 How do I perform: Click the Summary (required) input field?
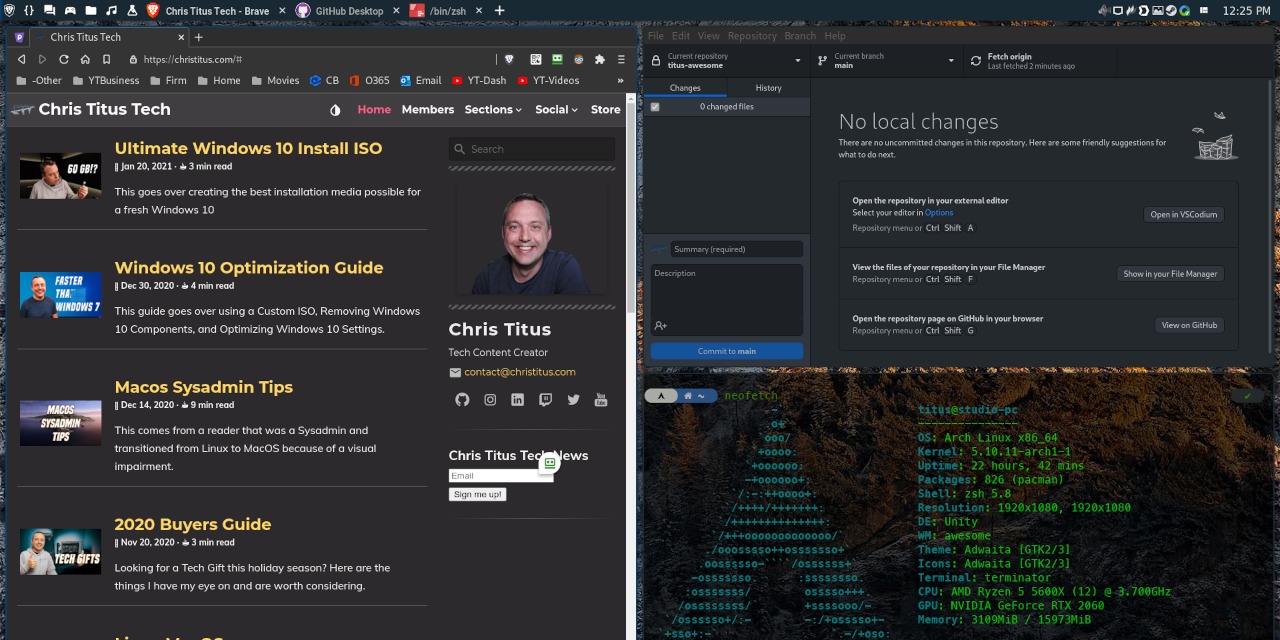tap(736, 249)
